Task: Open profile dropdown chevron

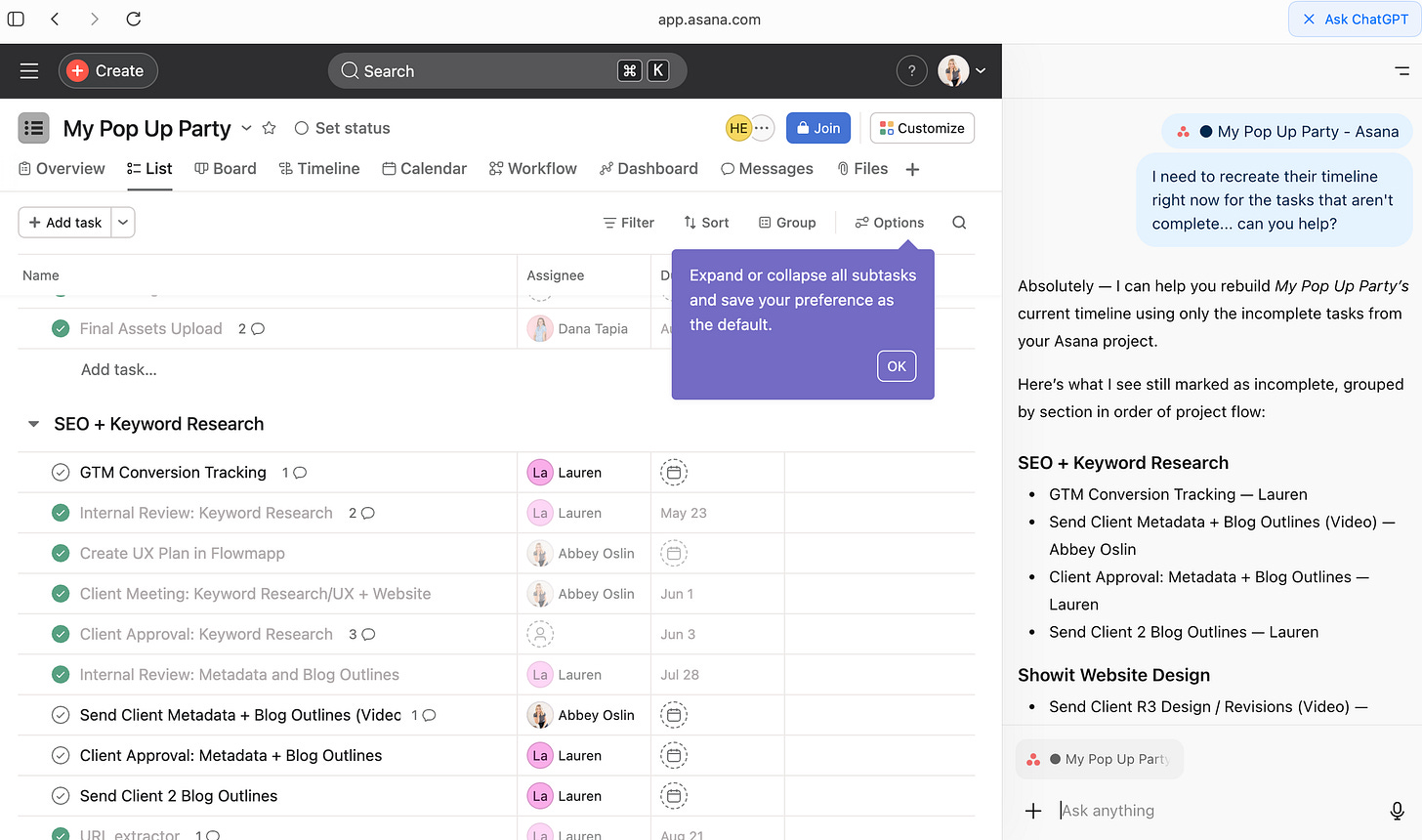Action: click(x=981, y=70)
